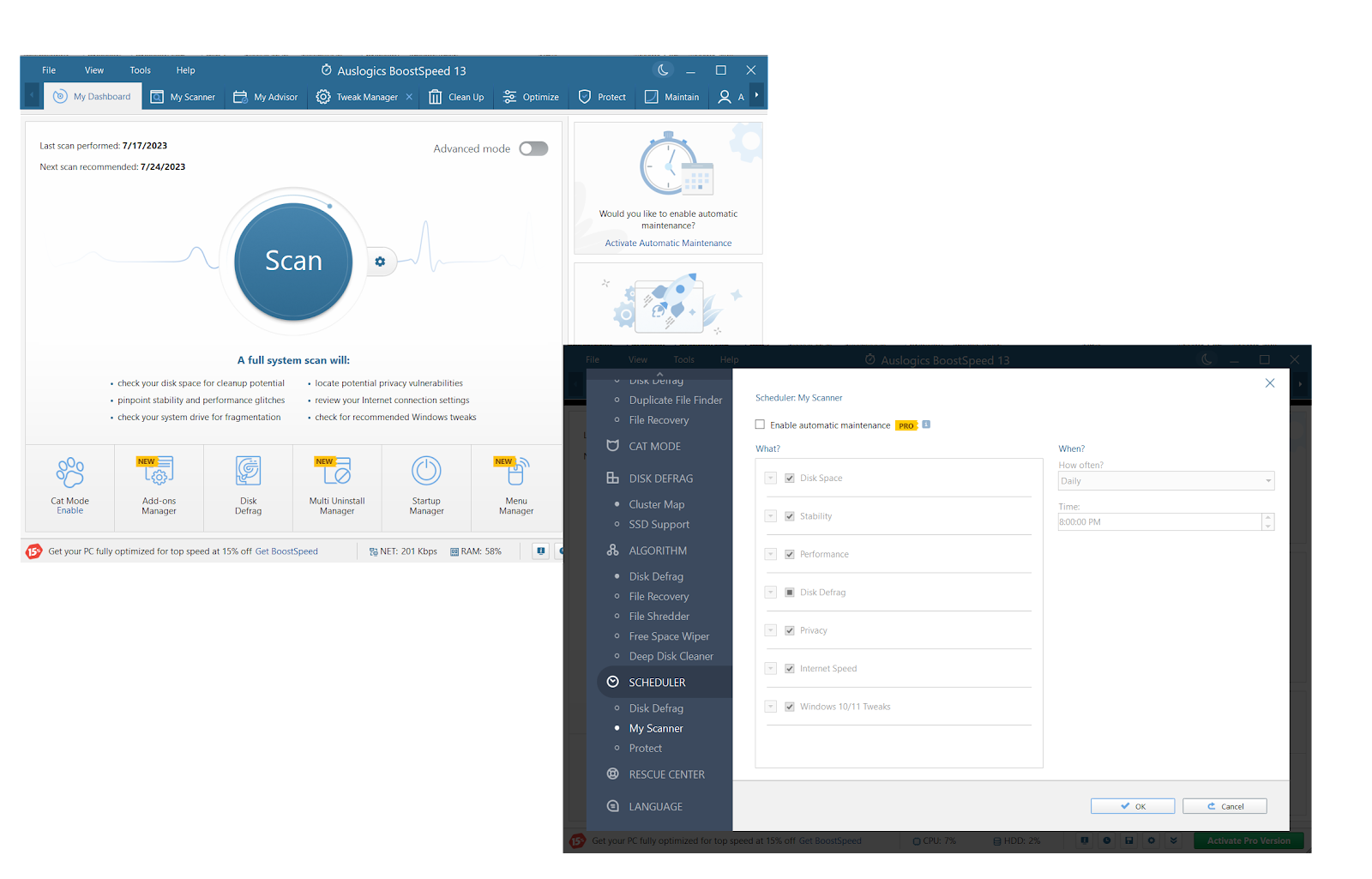Switch to the Clean Up tab
Viewport: 1372px width, 879px height.
click(x=456, y=97)
